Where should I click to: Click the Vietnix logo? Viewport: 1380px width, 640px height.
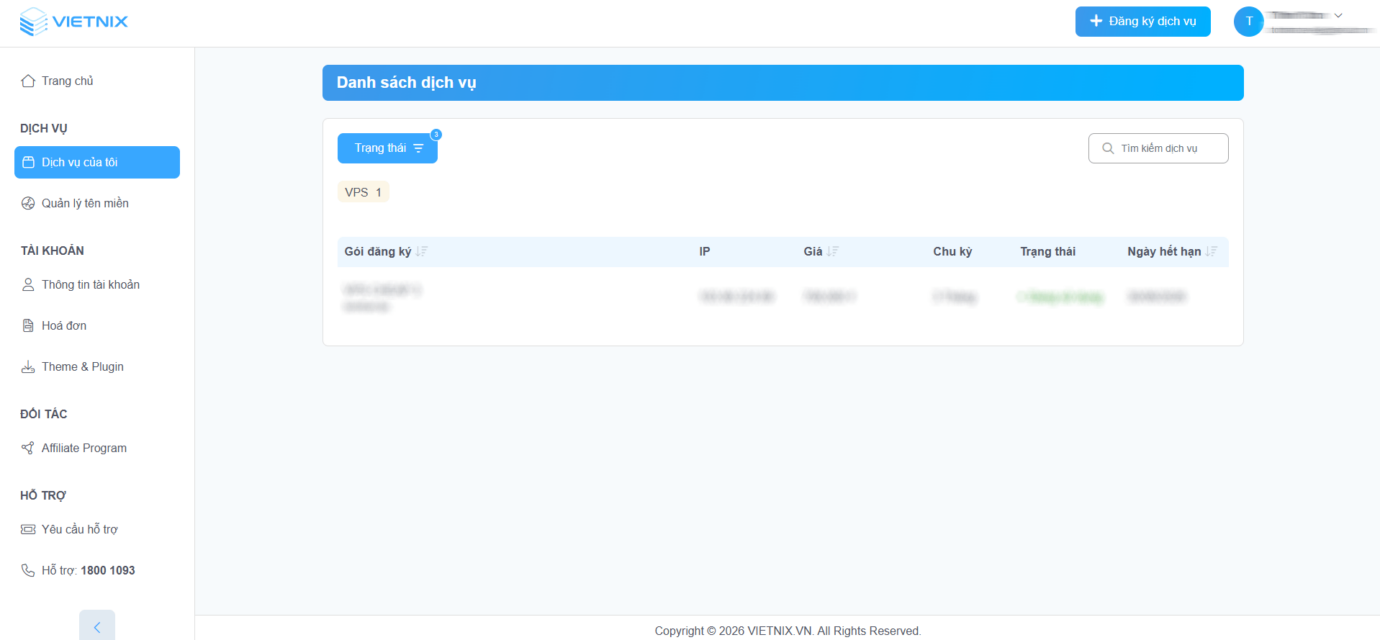point(74,22)
